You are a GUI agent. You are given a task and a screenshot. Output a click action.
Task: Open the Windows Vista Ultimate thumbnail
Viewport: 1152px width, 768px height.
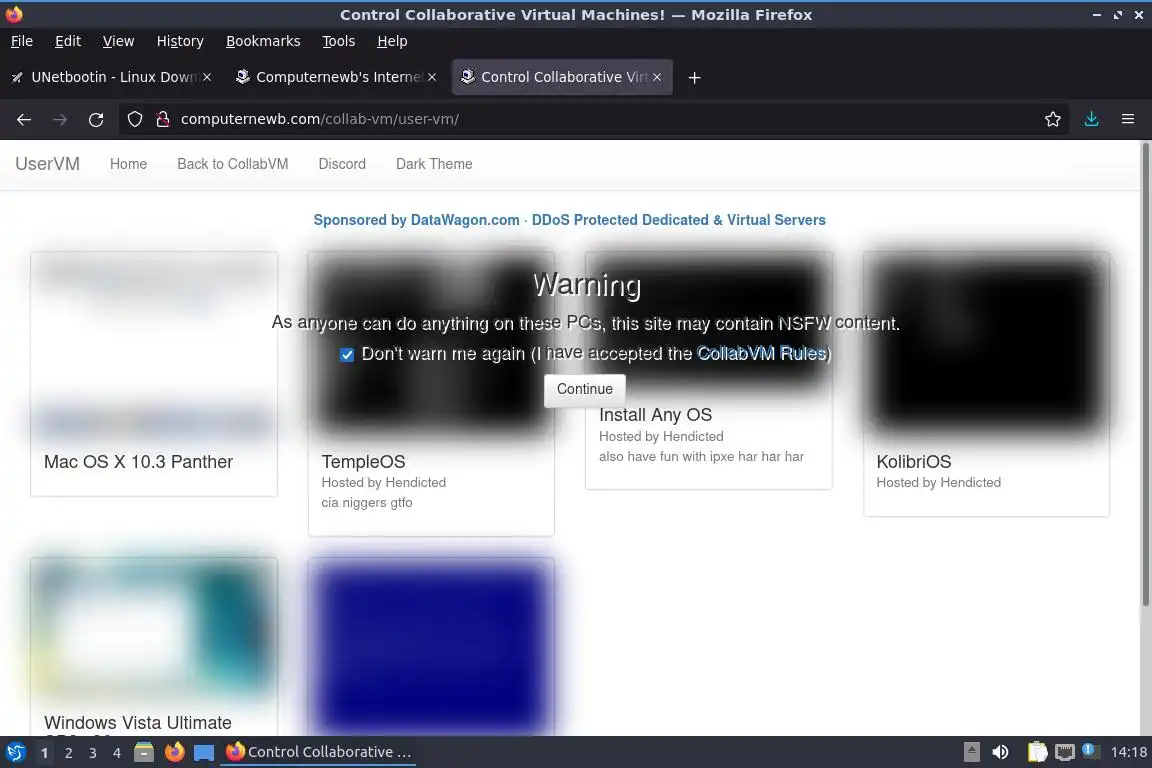tap(154, 629)
